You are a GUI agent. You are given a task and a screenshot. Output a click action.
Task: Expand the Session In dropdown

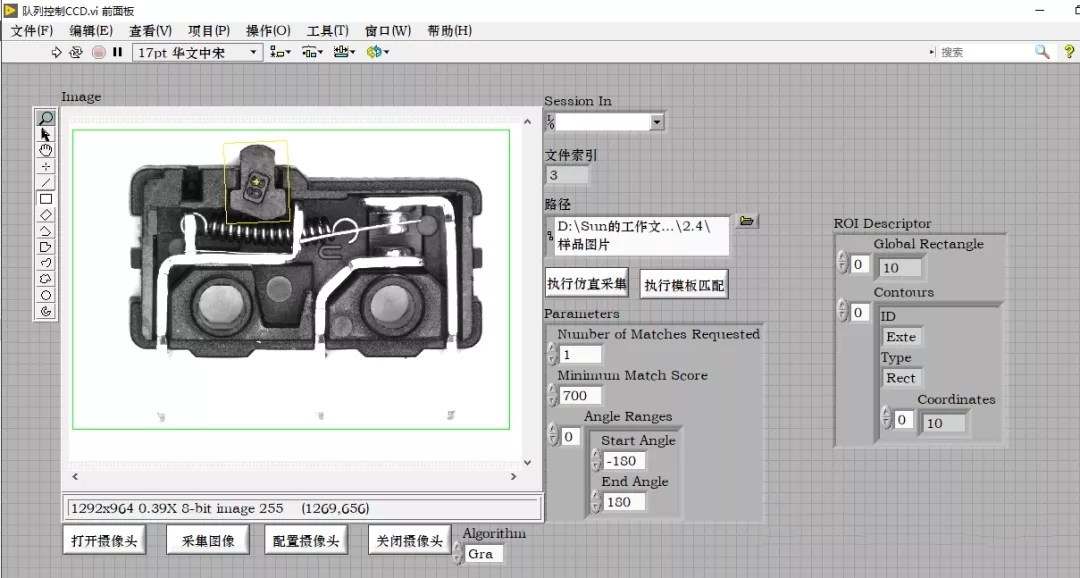(656, 122)
